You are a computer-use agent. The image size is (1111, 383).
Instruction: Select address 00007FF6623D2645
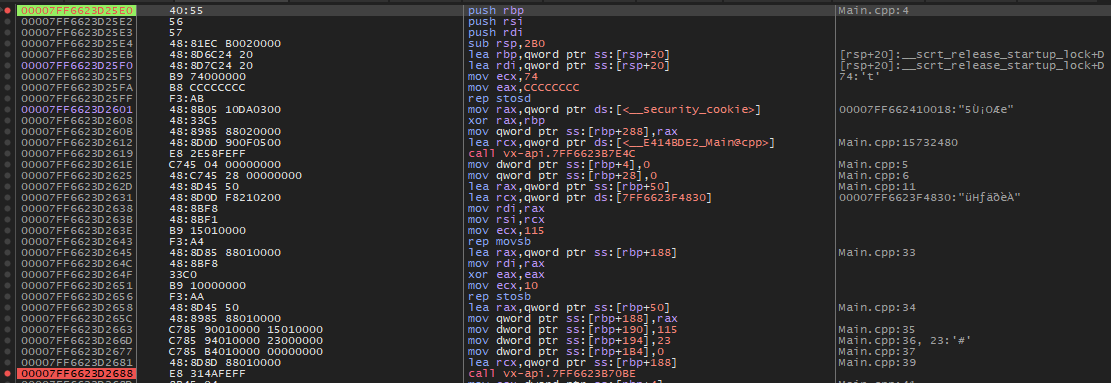77,252
